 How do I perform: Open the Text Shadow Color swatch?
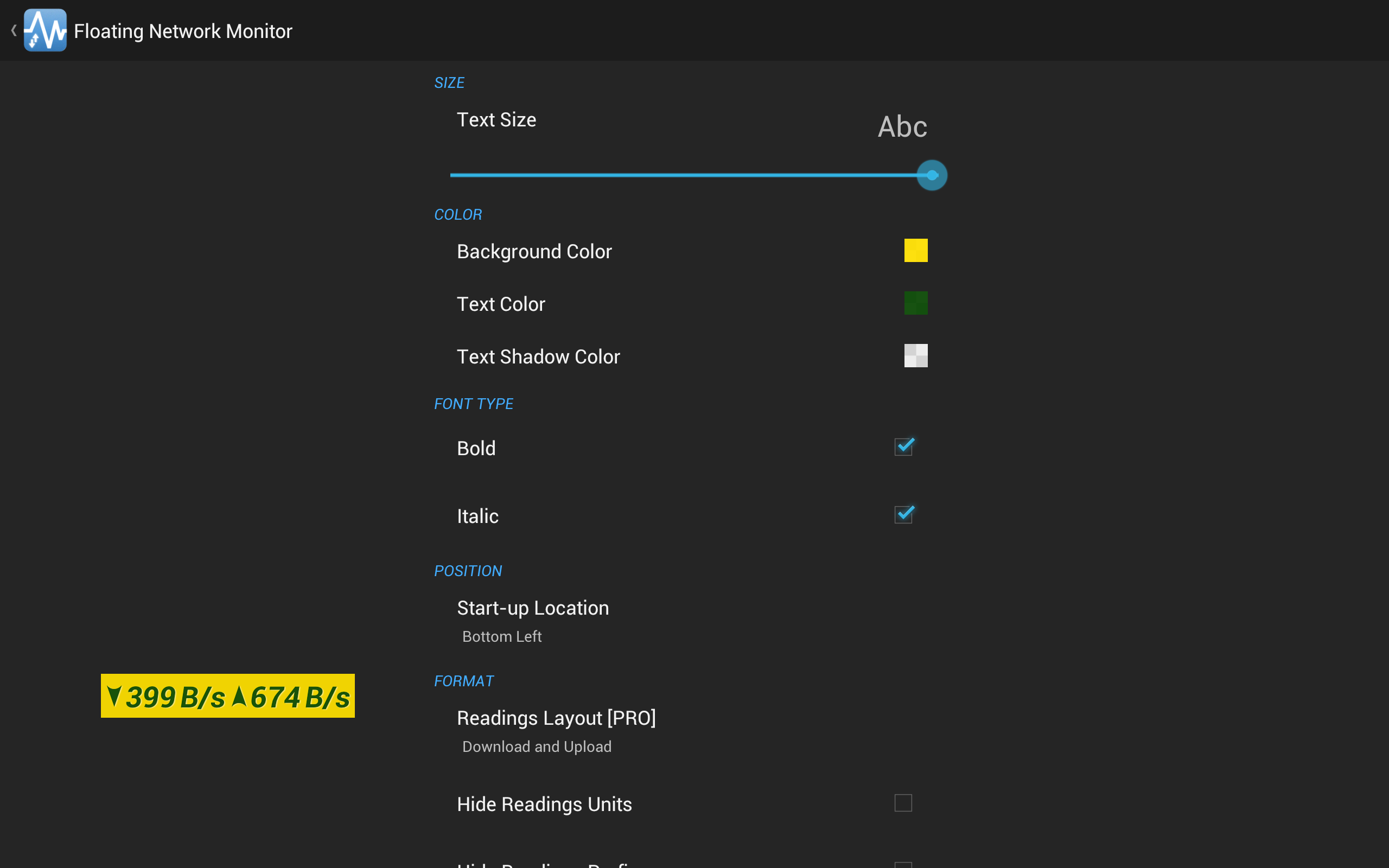click(915, 356)
